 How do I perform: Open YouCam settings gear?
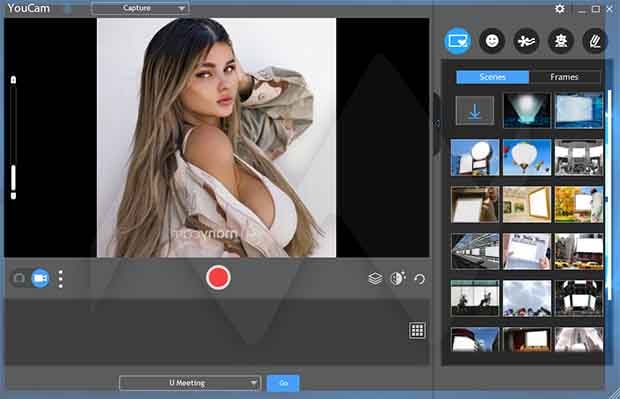coord(560,9)
